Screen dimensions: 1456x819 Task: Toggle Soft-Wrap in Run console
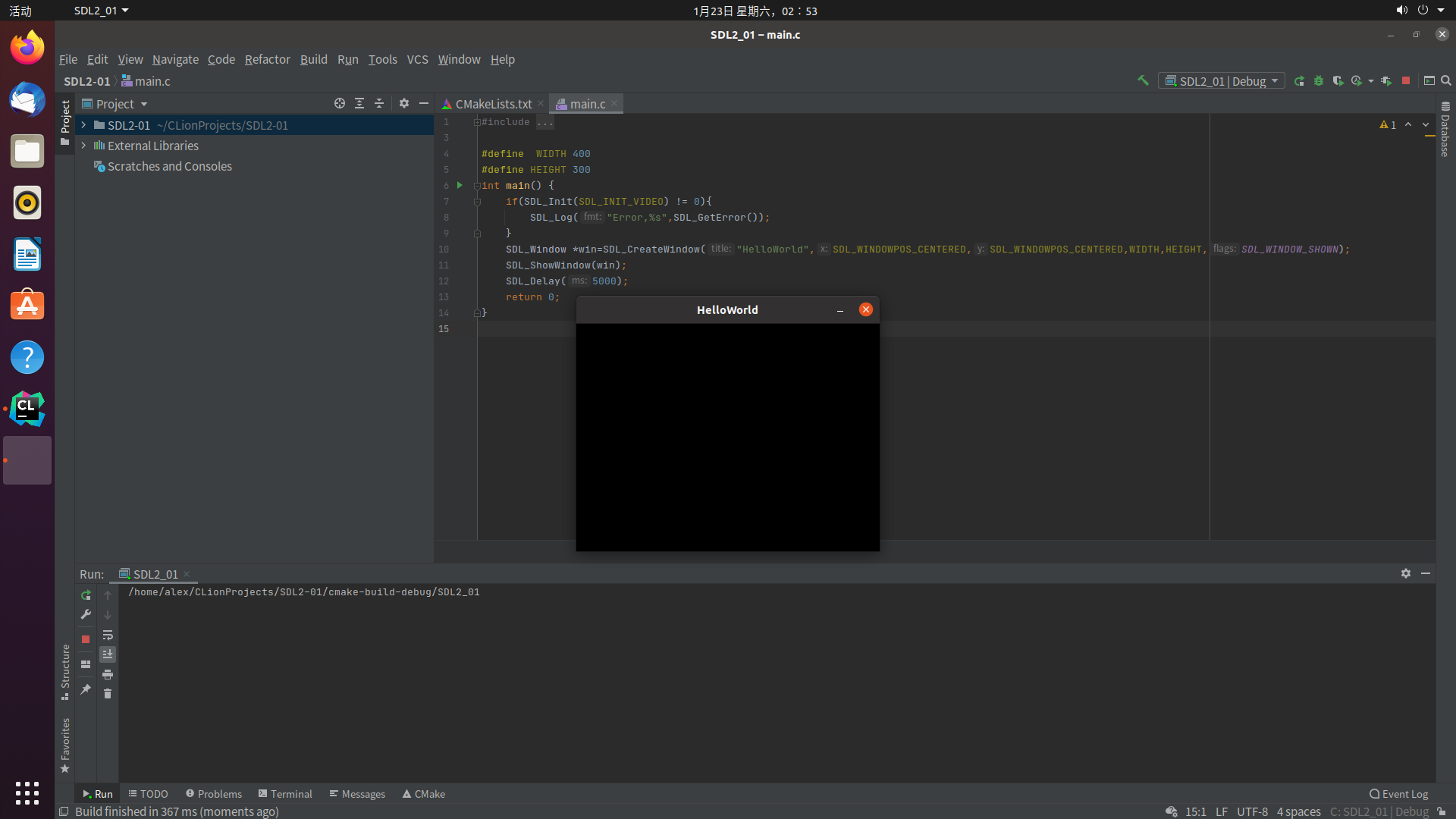pos(108,635)
